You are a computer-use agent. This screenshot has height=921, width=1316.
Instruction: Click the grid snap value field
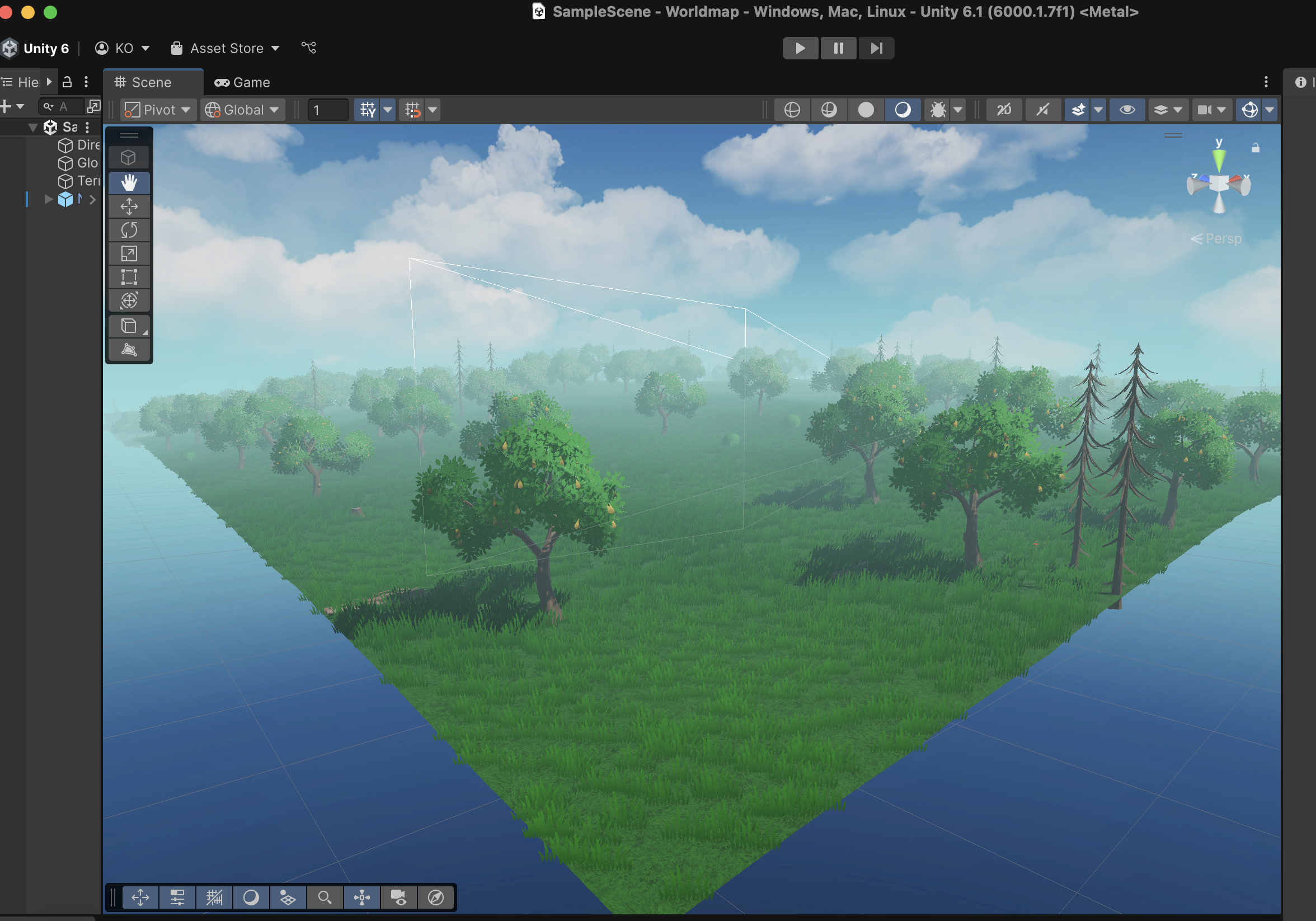[x=327, y=110]
